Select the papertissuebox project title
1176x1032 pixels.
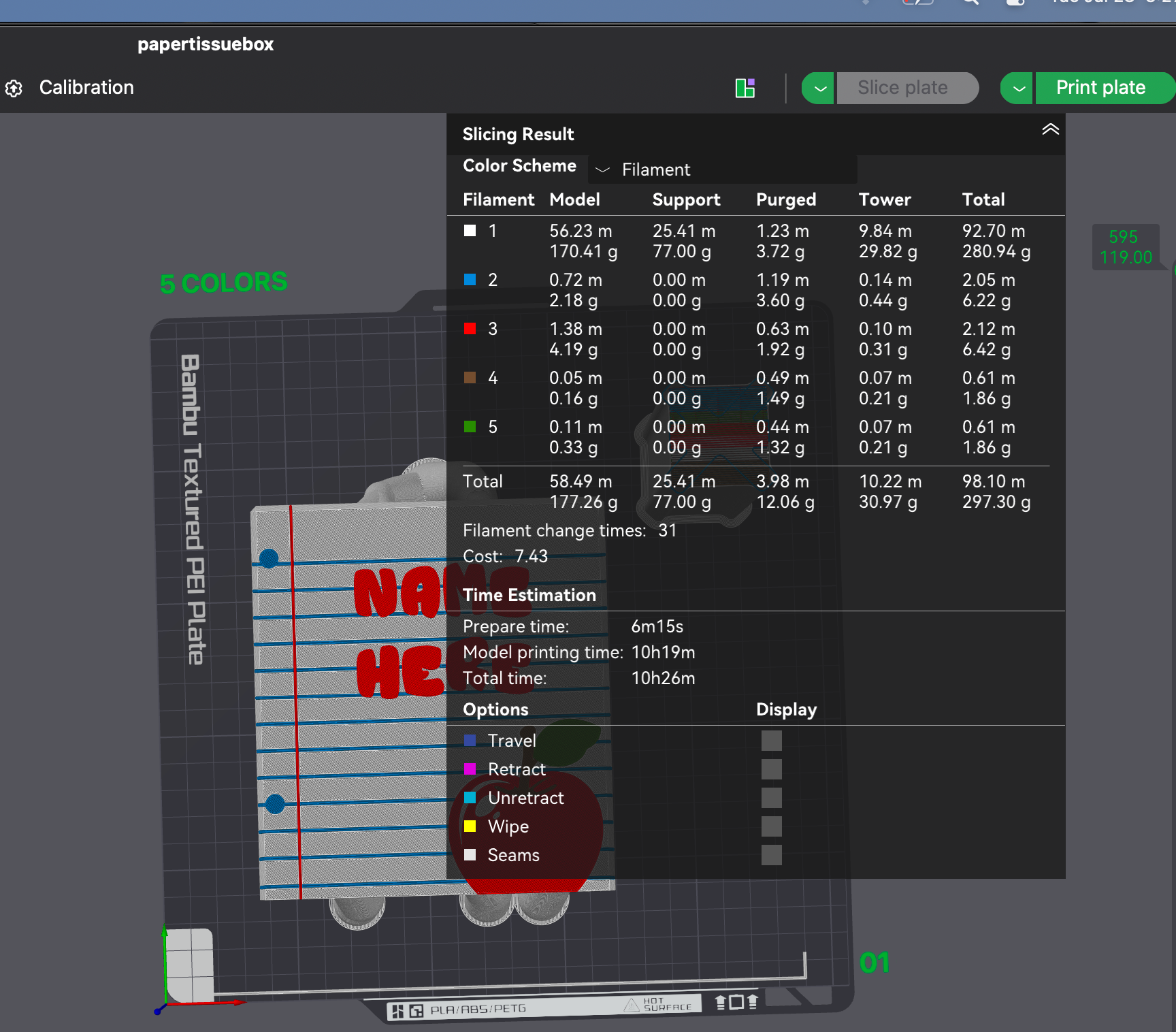(x=206, y=44)
